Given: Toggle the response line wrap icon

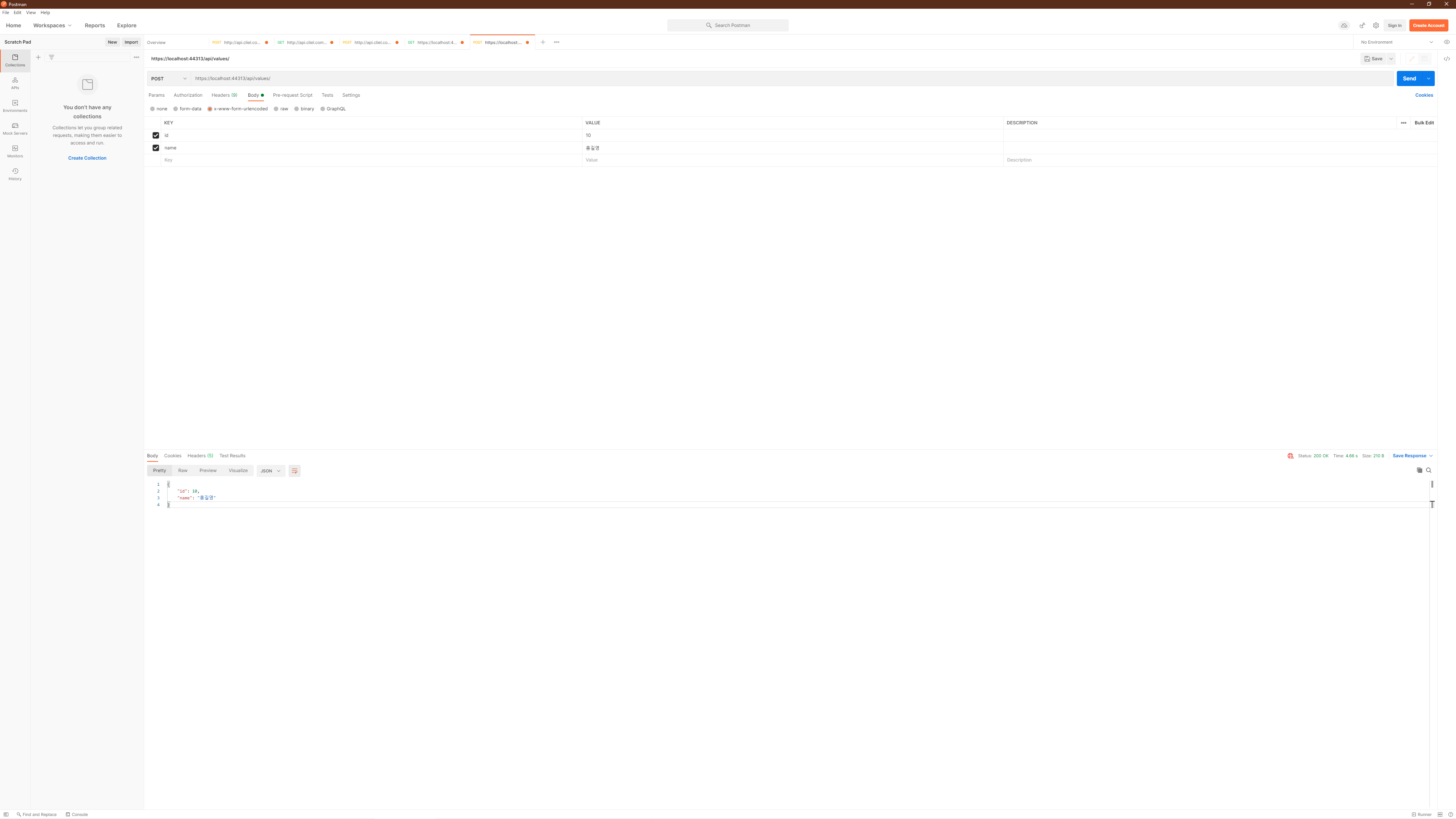Looking at the screenshot, I should tap(295, 471).
